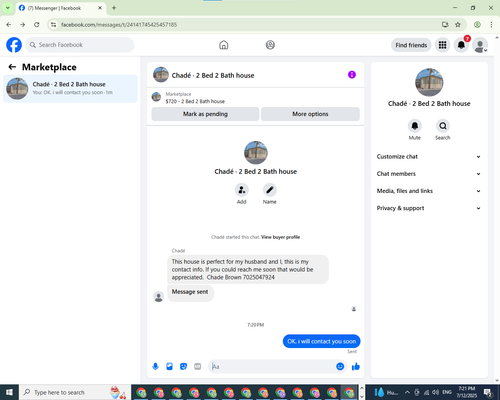Click Mark as pending button

[x=205, y=114]
